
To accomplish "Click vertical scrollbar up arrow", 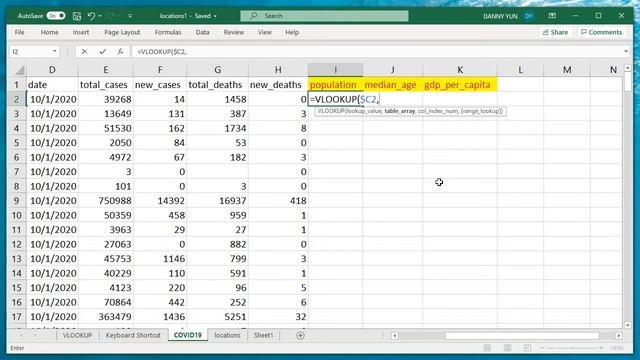I will 628,68.
